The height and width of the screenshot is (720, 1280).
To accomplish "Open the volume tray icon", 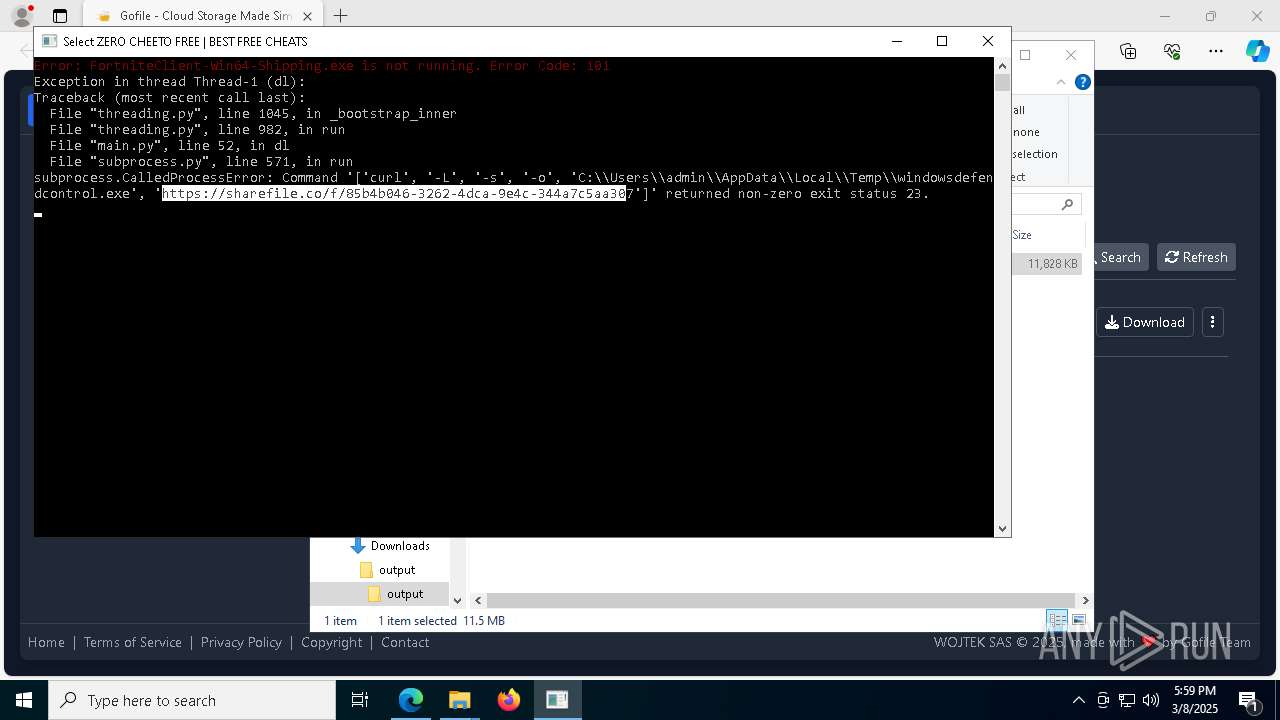I will 1151,700.
